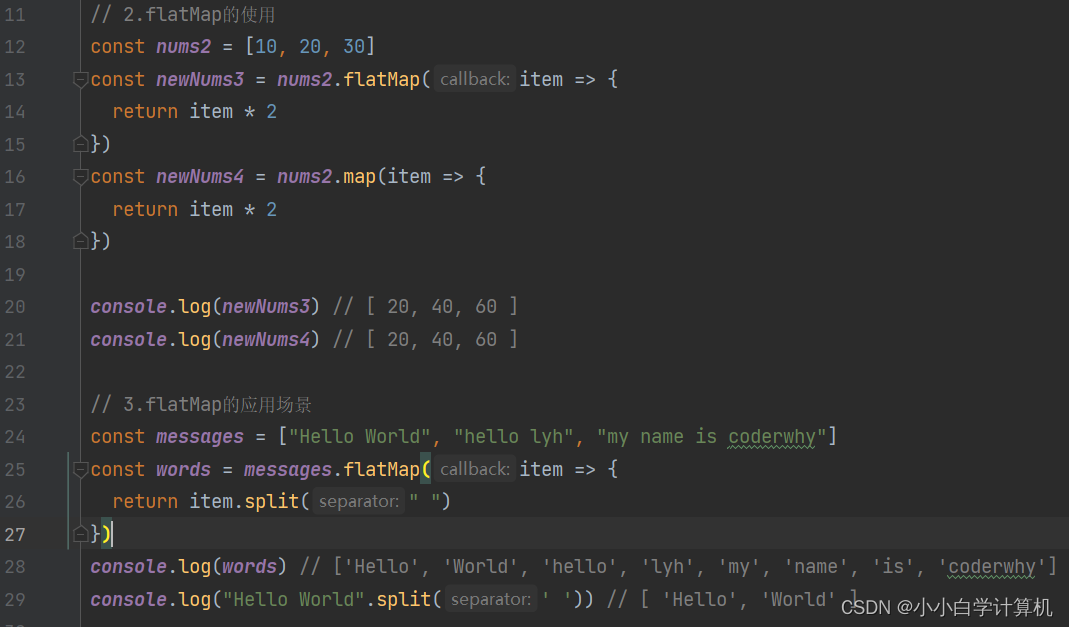The image size is (1069, 627).
Task: Click the callback hint on line 25
Action: tap(475, 469)
